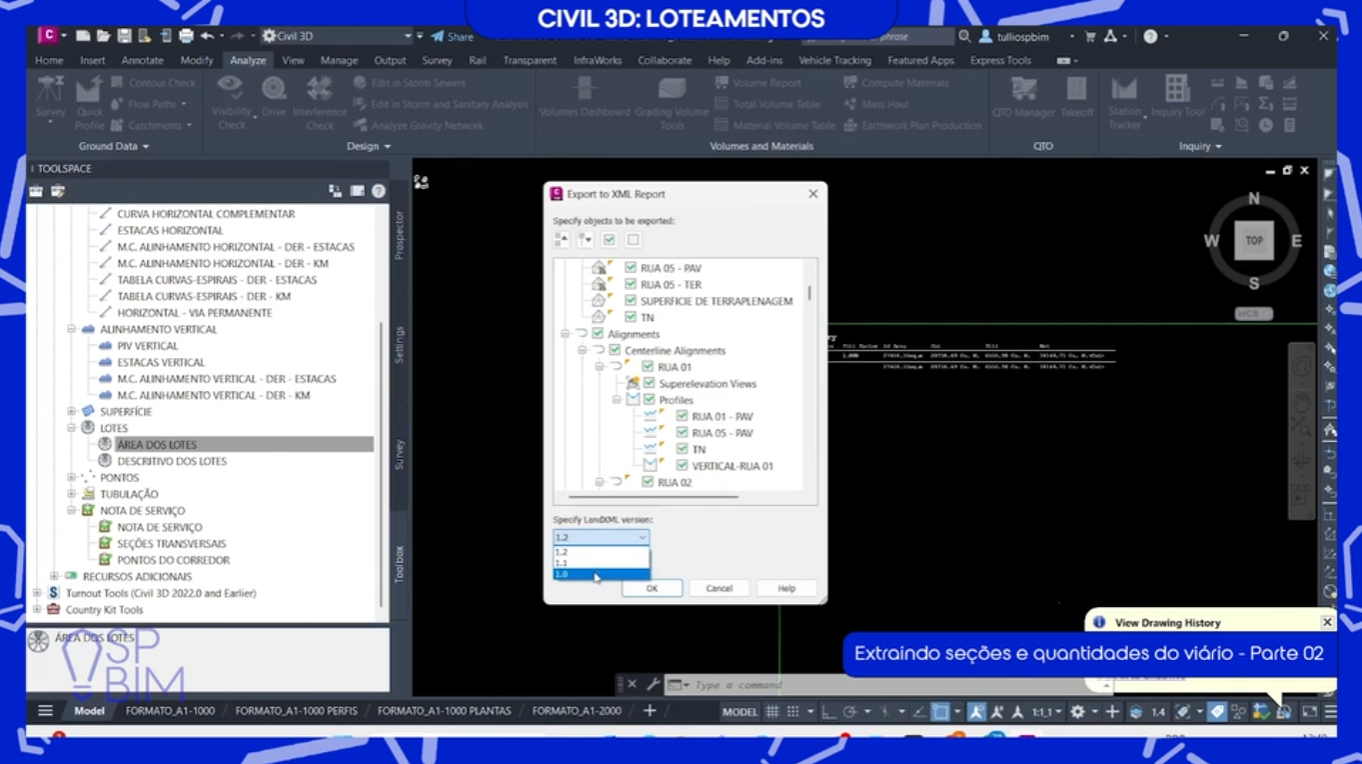Toggle the drawing grid display icon
This screenshot has width=1362, height=764.
point(772,712)
